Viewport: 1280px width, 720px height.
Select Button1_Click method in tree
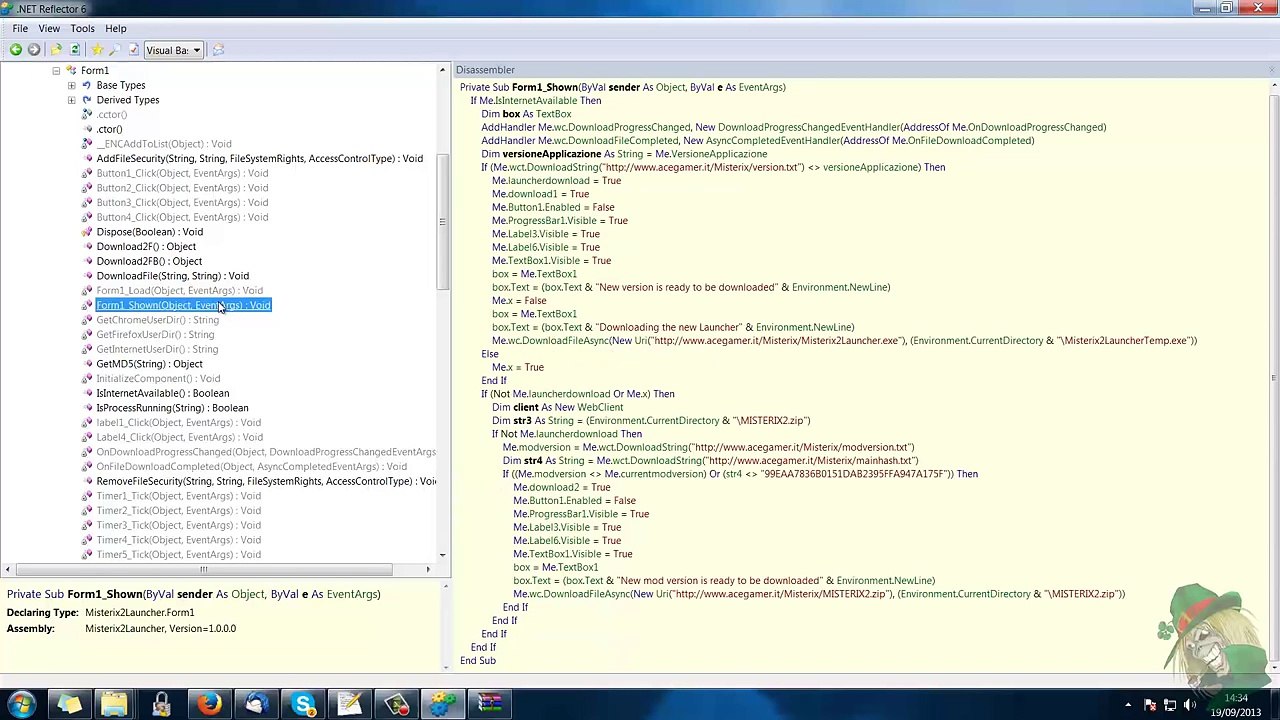click(x=182, y=173)
